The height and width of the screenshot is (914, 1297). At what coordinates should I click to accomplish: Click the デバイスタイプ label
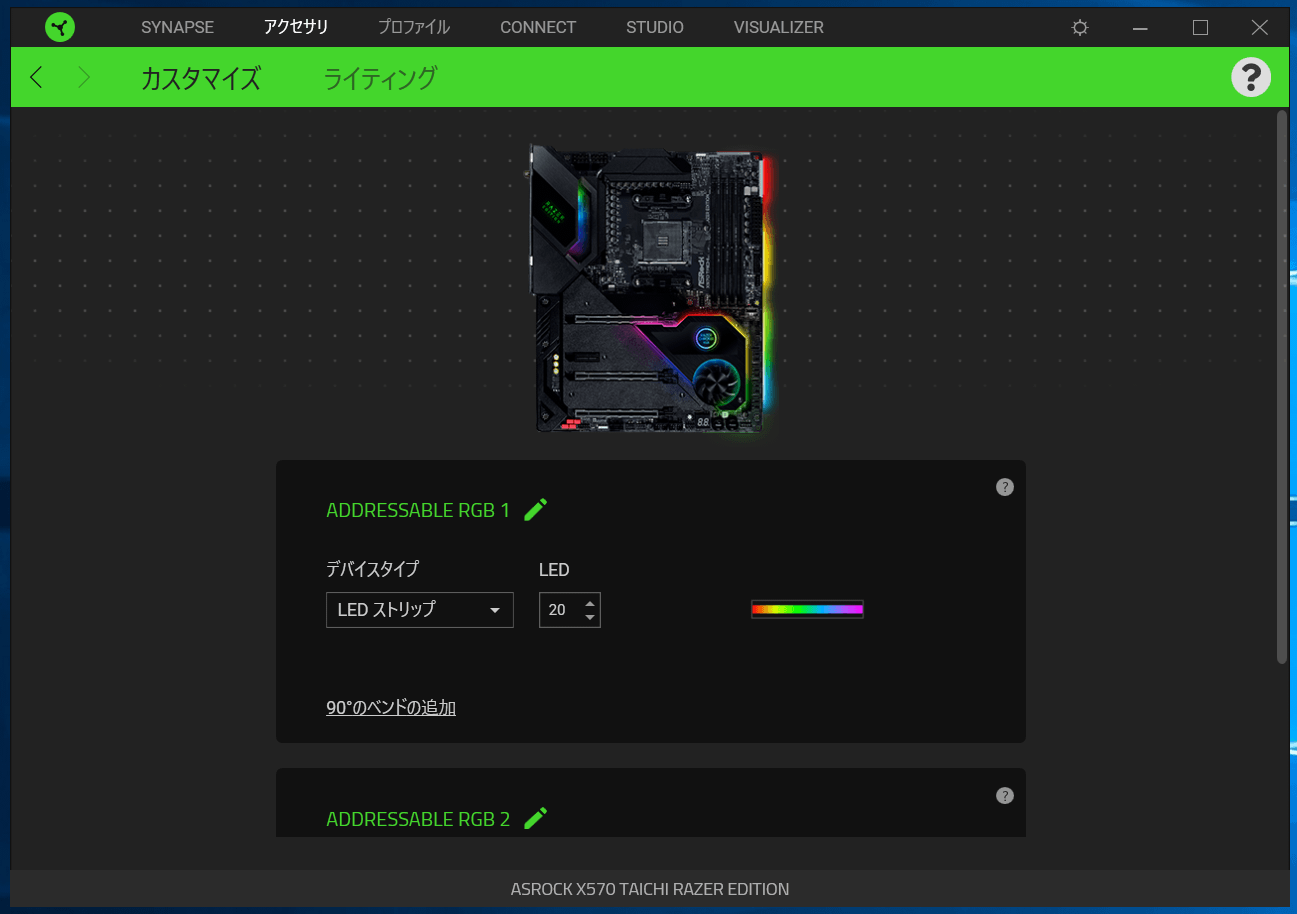click(x=373, y=569)
